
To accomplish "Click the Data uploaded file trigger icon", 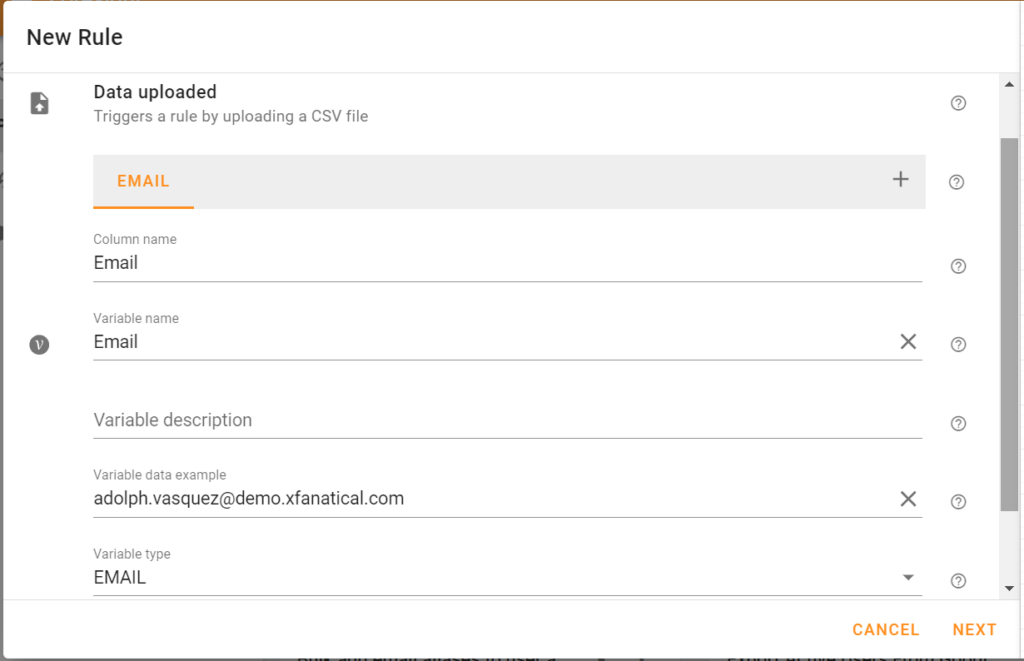I will click(x=39, y=102).
